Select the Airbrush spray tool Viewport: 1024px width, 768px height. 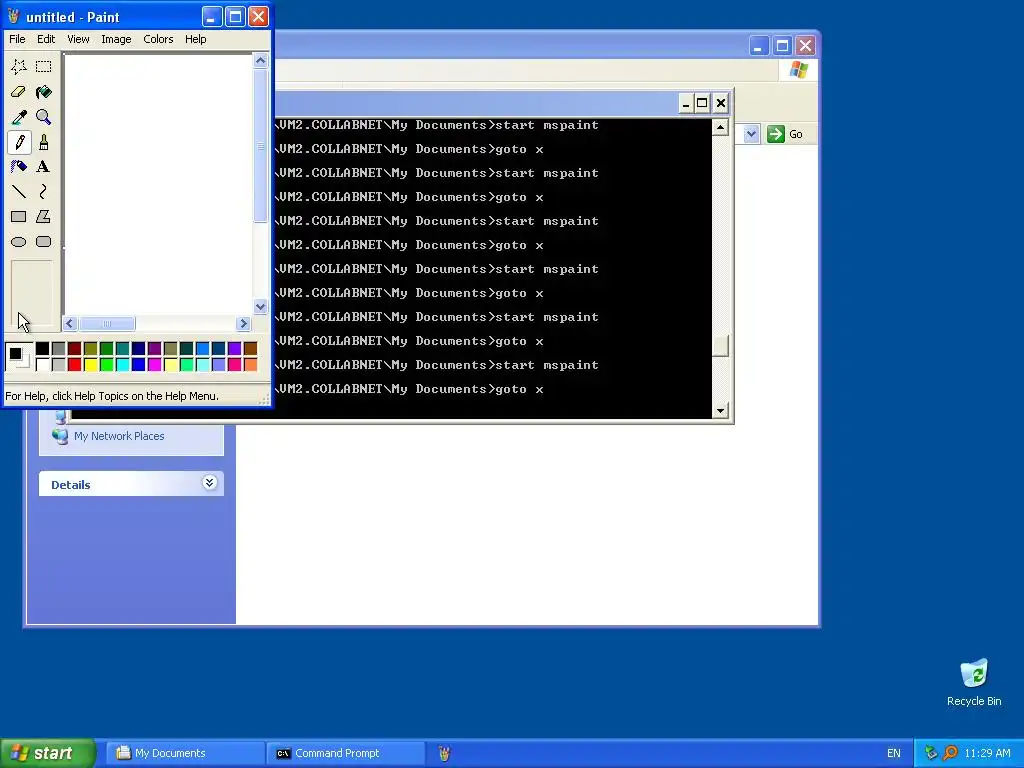[x=18, y=167]
